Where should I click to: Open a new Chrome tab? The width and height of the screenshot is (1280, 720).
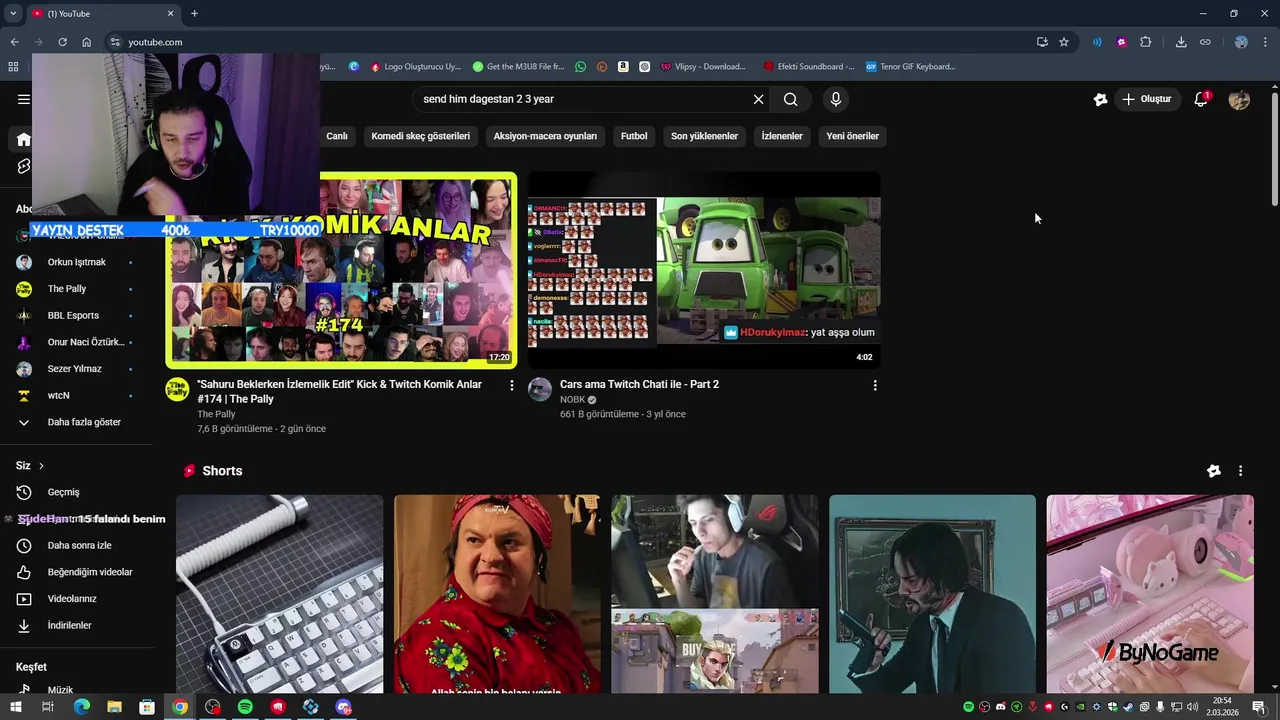pos(194,13)
